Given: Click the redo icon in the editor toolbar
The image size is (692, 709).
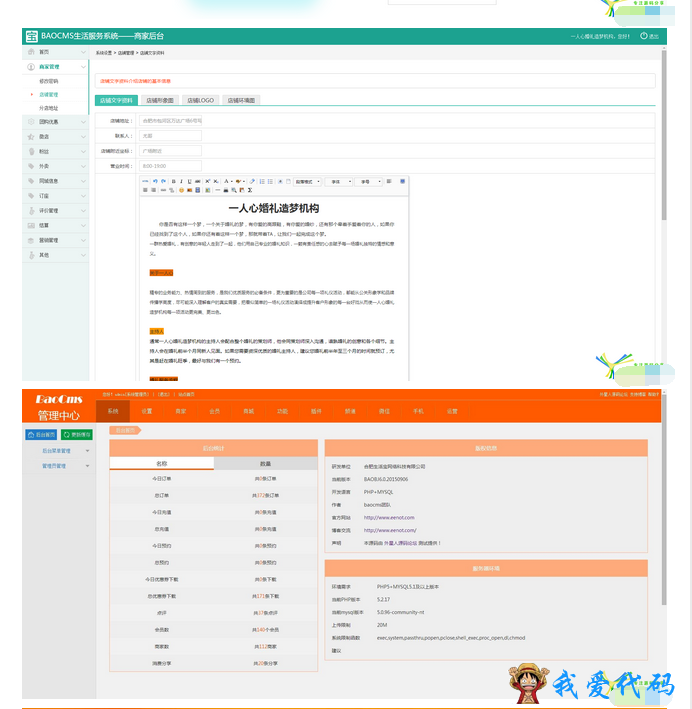Looking at the screenshot, I should pyautogui.click(x=163, y=181).
